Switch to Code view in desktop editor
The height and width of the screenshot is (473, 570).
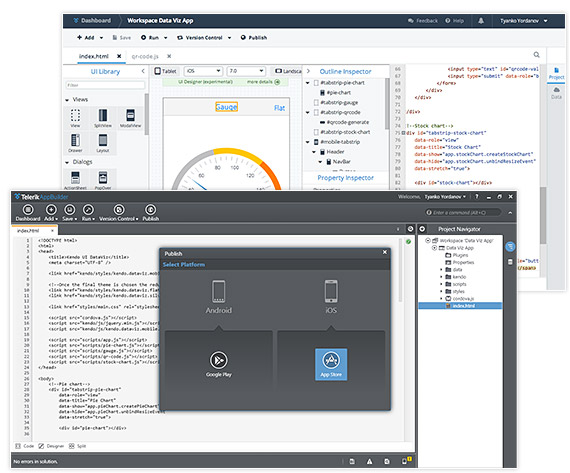[25, 446]
